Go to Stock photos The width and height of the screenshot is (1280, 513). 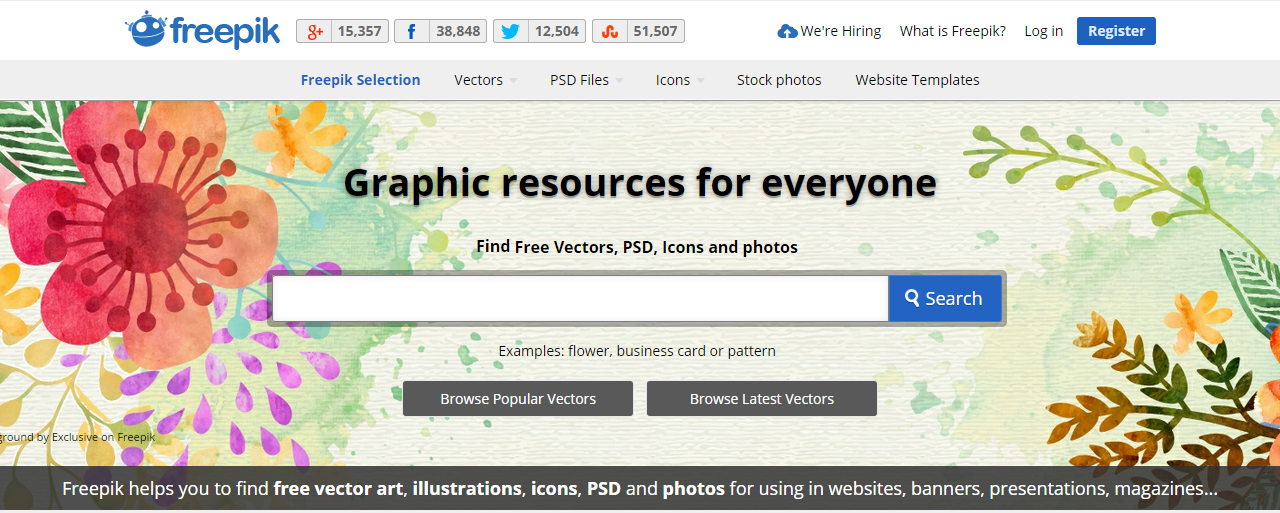(x=779, y=80)
